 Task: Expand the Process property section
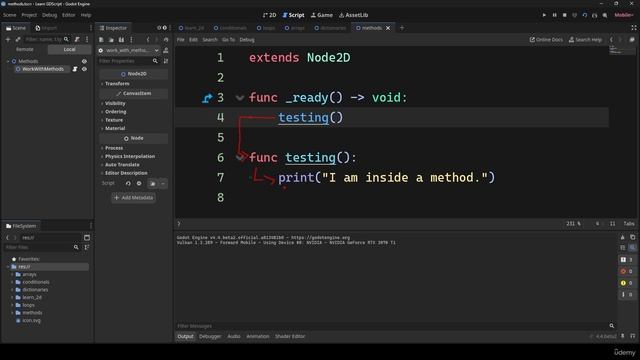(x=114, y=148)
